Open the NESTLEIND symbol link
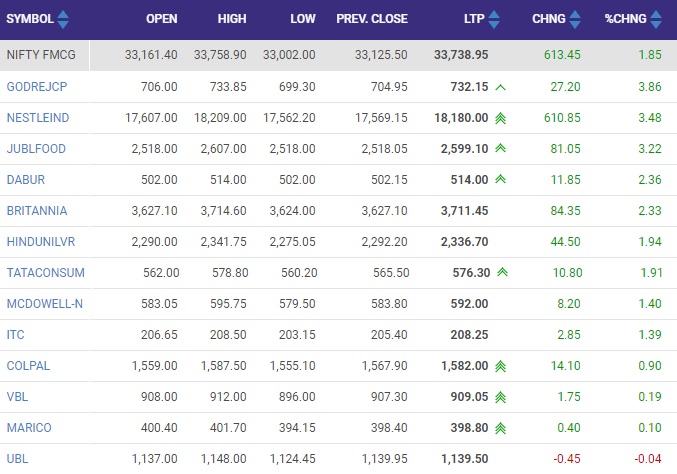 pyautogui.click(x=38, y=118)
